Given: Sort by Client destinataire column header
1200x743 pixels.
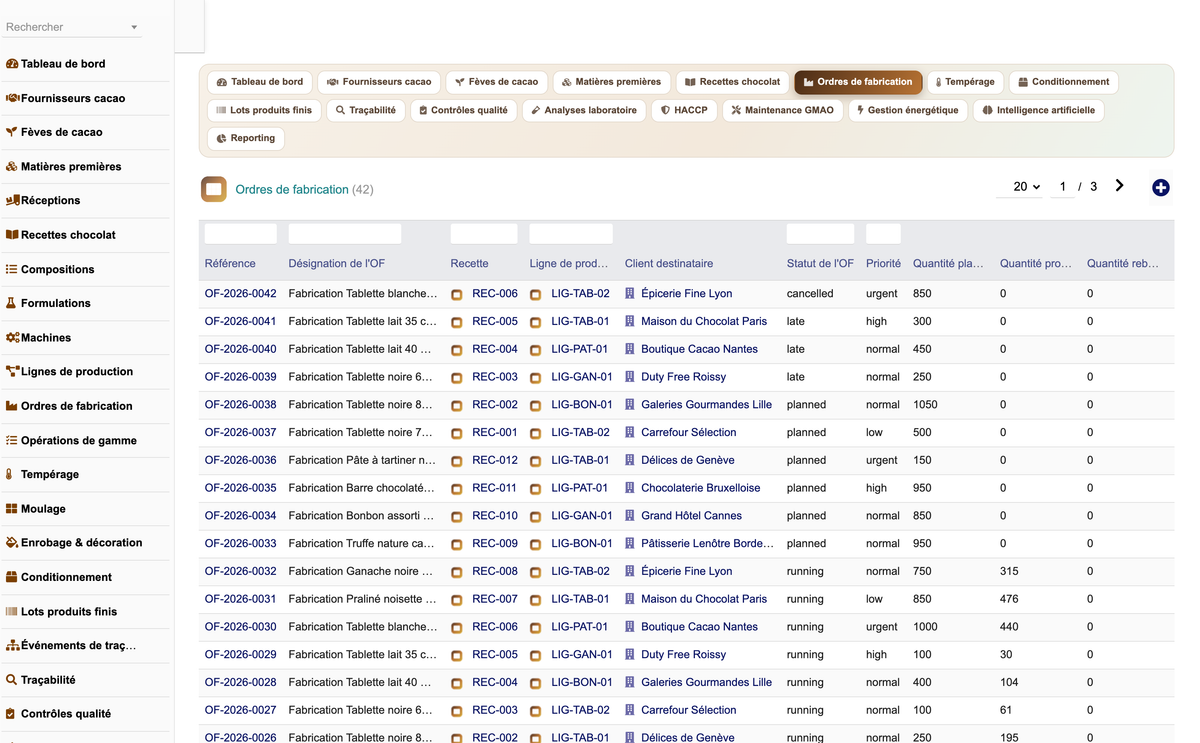Looking at the screenshot, I should tap(669, 264).
